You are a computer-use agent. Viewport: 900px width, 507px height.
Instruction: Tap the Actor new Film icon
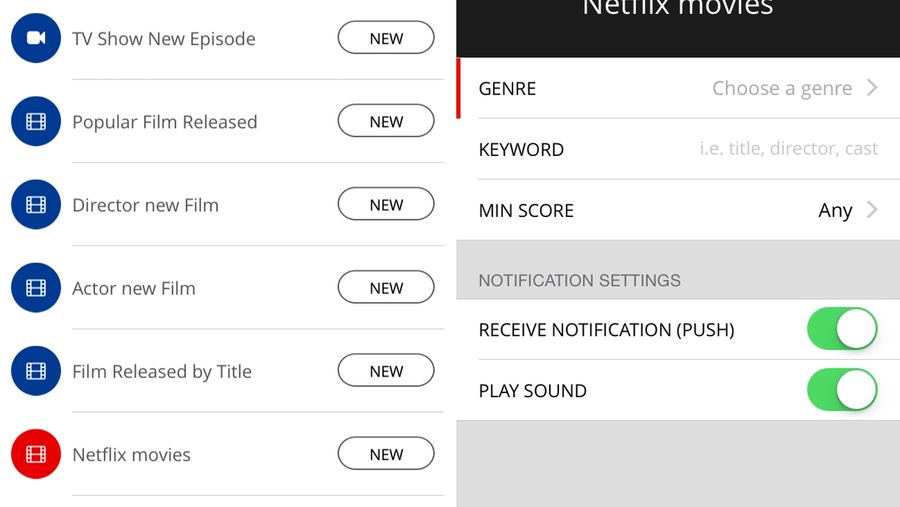coord(36,288)
